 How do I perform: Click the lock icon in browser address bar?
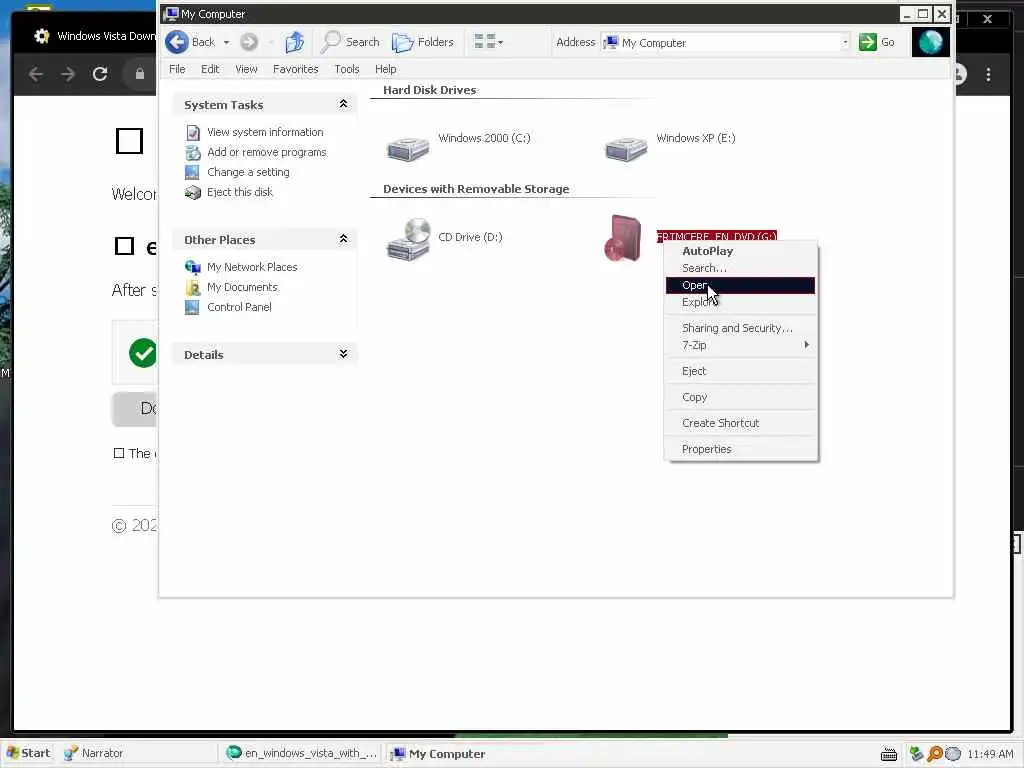(139, 74)
